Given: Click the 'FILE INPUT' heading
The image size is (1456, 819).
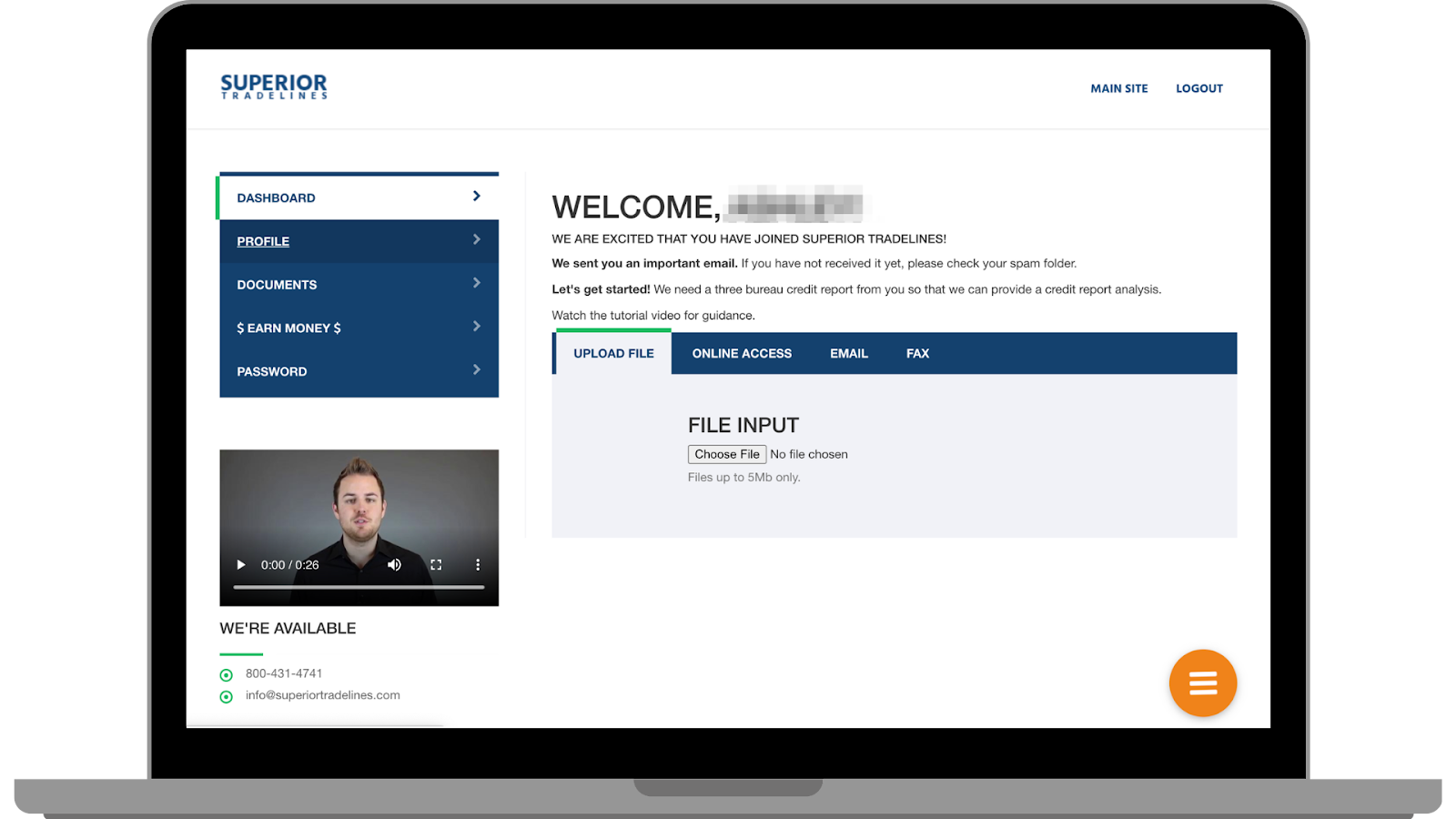Looking at the screenshot, I should click(743, 425).
